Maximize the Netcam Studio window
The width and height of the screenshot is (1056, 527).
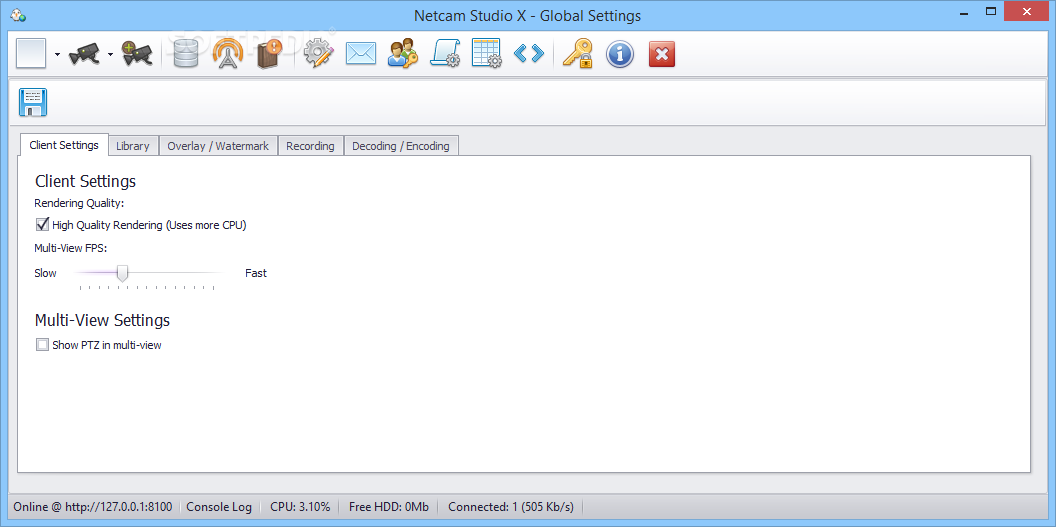[991, 11]
